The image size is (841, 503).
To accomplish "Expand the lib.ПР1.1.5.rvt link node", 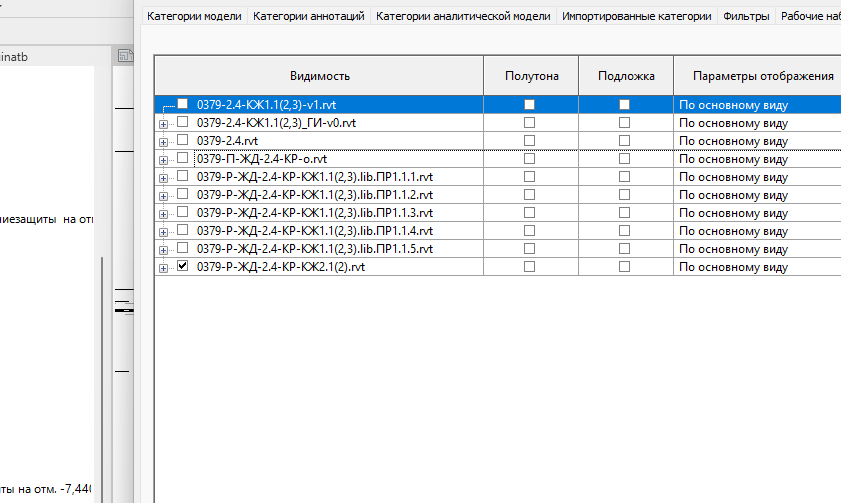I will click(164, 250).
